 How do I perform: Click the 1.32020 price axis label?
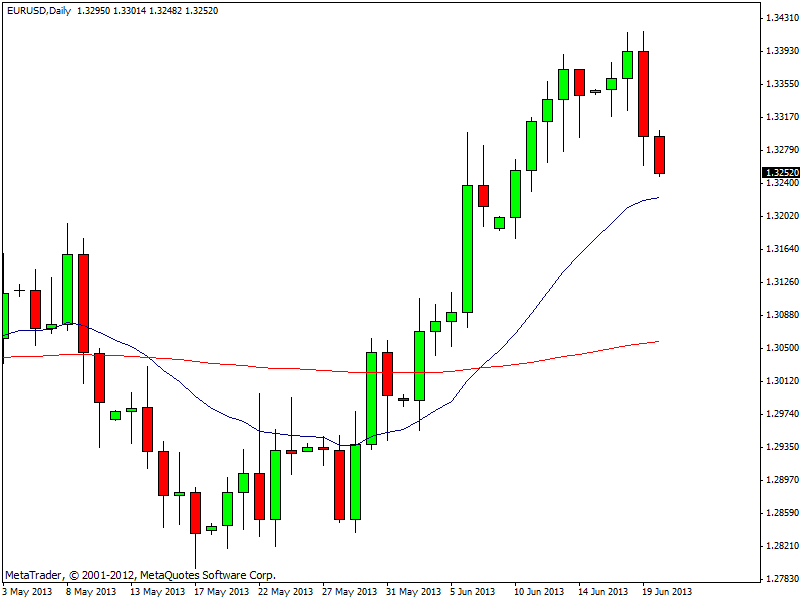coord(781,216)
